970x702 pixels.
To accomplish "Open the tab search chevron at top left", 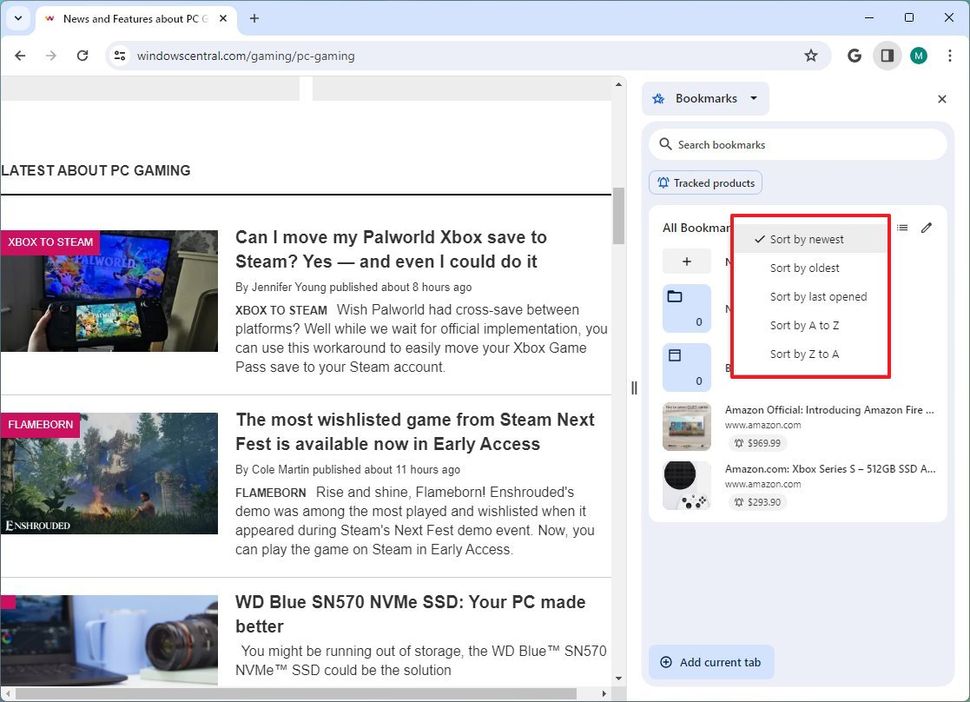I will tap(17, 18).
